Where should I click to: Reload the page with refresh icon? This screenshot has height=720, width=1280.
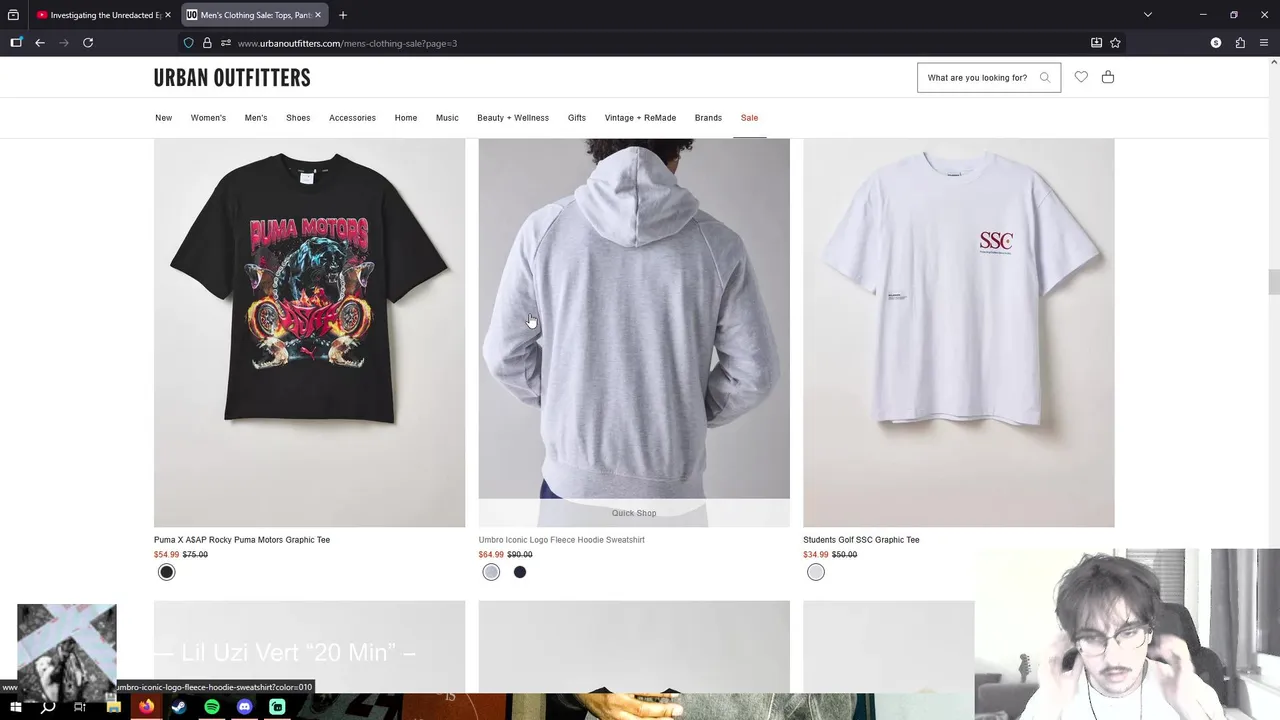(88, 43)
